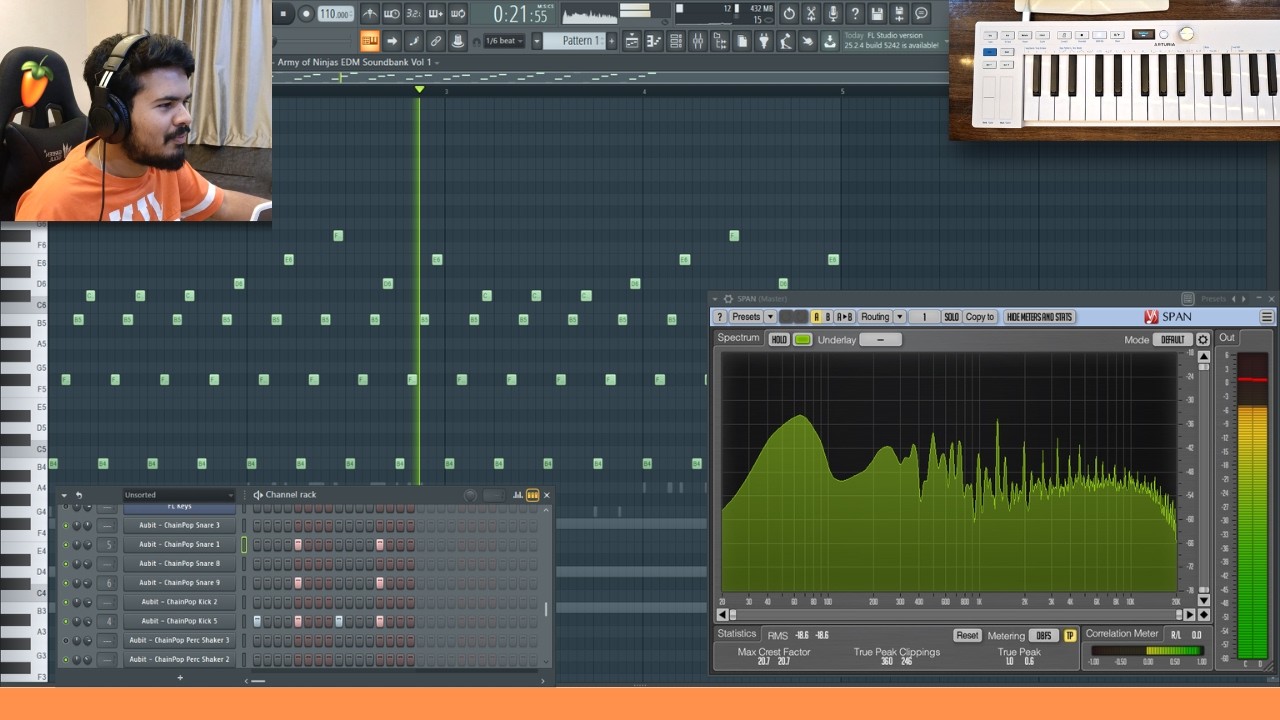Click the undo history circular arrow icon
This screenshot has width=1280, height=720.
coord(789,14)
